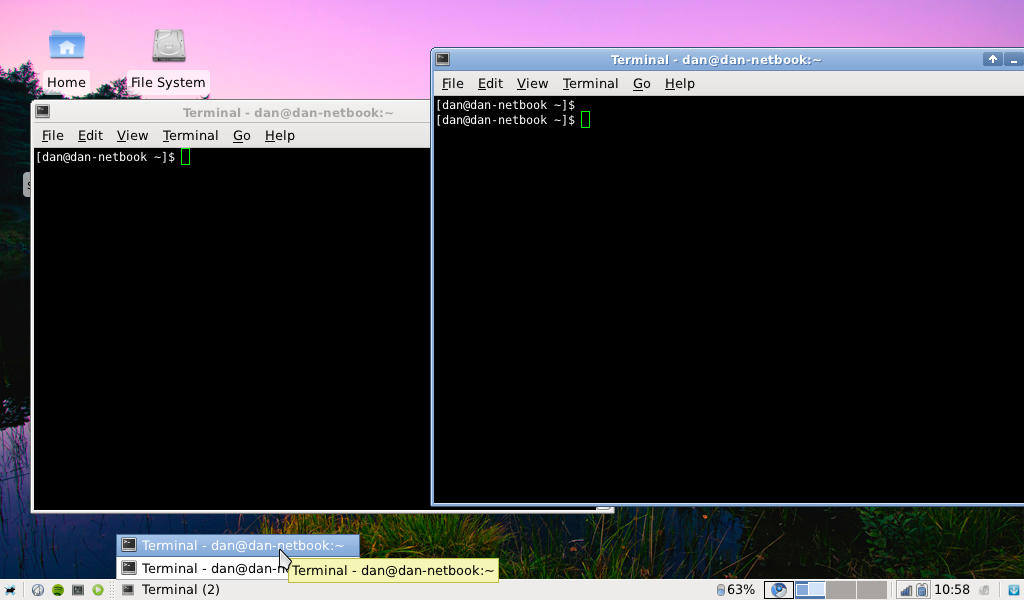Open the File menu in the right terminal
Screen dimensions: 1024x600
coord(452,84)
